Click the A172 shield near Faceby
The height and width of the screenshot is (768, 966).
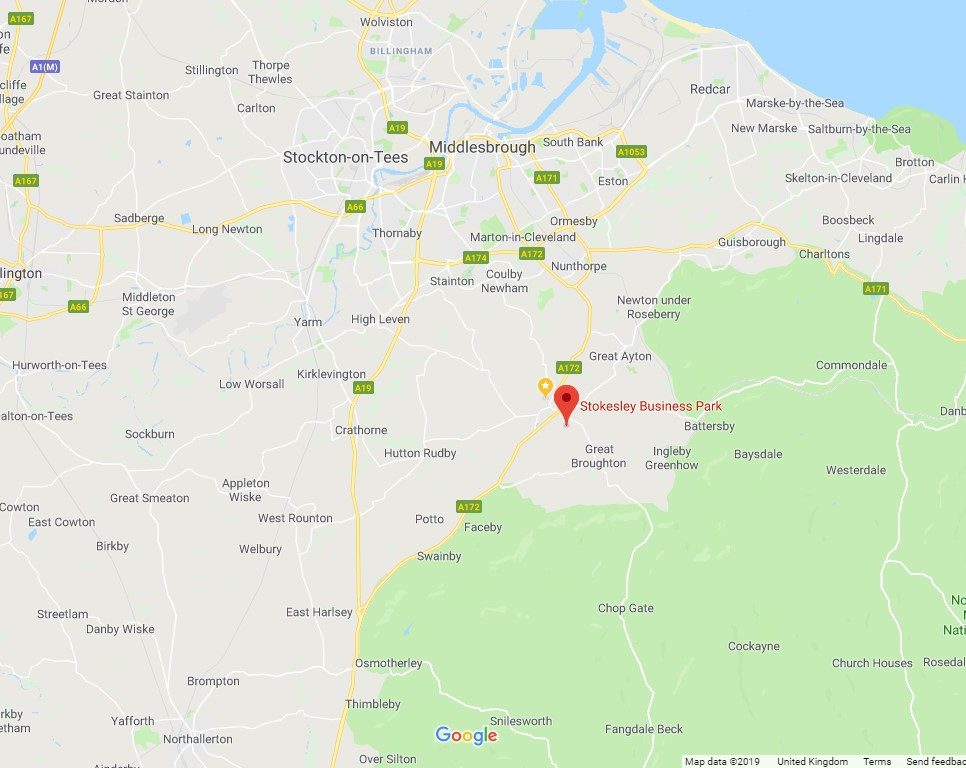pyautogui.click(x=469, y=507)
